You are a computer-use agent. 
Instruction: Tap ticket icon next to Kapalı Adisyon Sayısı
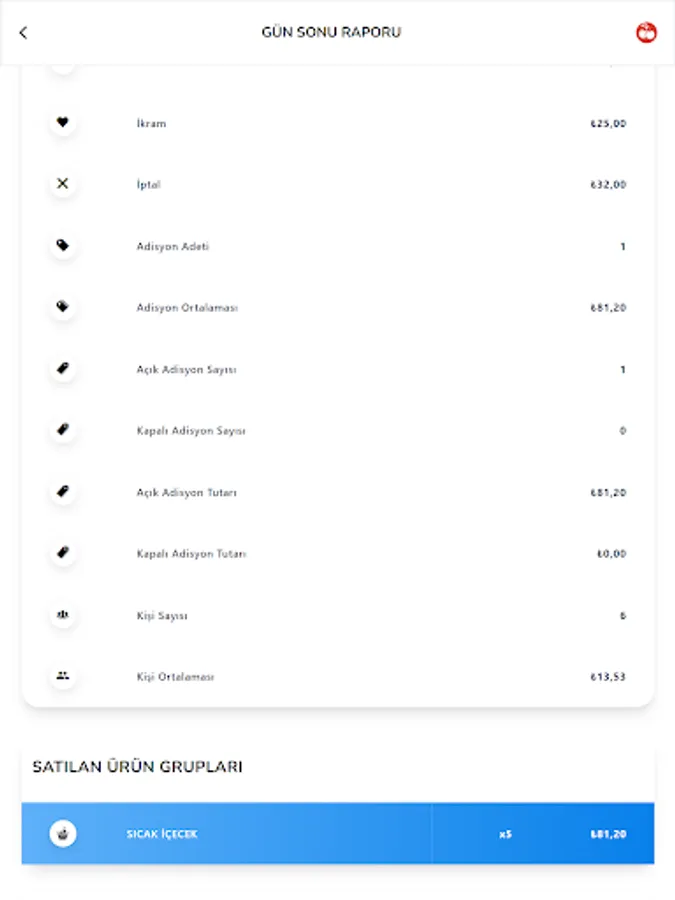[x=63, y=430]
